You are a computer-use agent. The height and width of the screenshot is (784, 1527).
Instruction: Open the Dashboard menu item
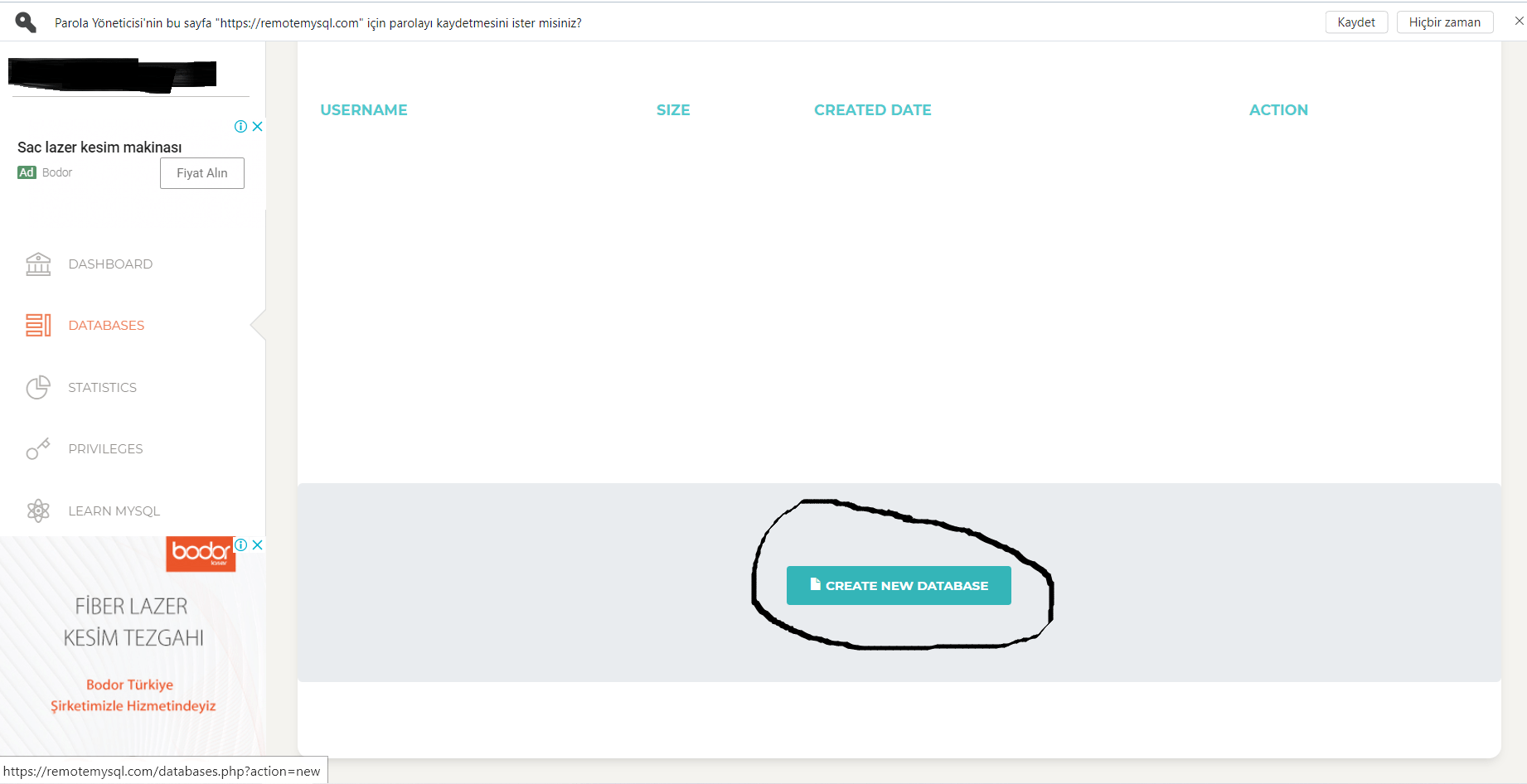(110, 264)
